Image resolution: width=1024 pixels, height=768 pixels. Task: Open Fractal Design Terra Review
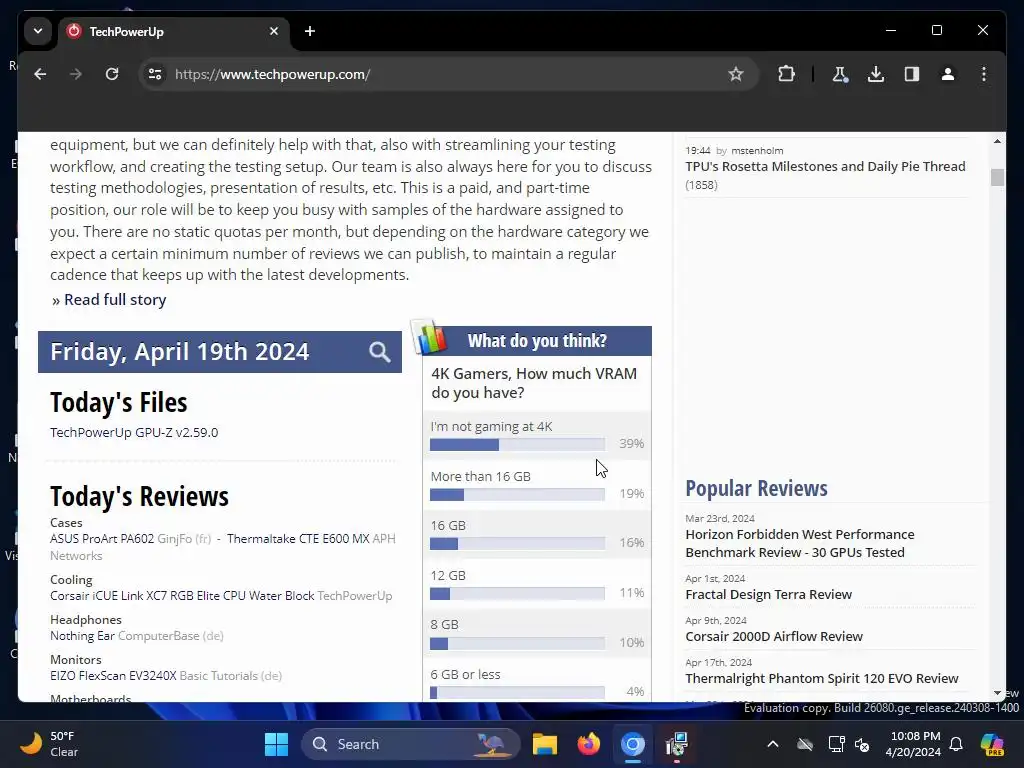tap(768, 594)
